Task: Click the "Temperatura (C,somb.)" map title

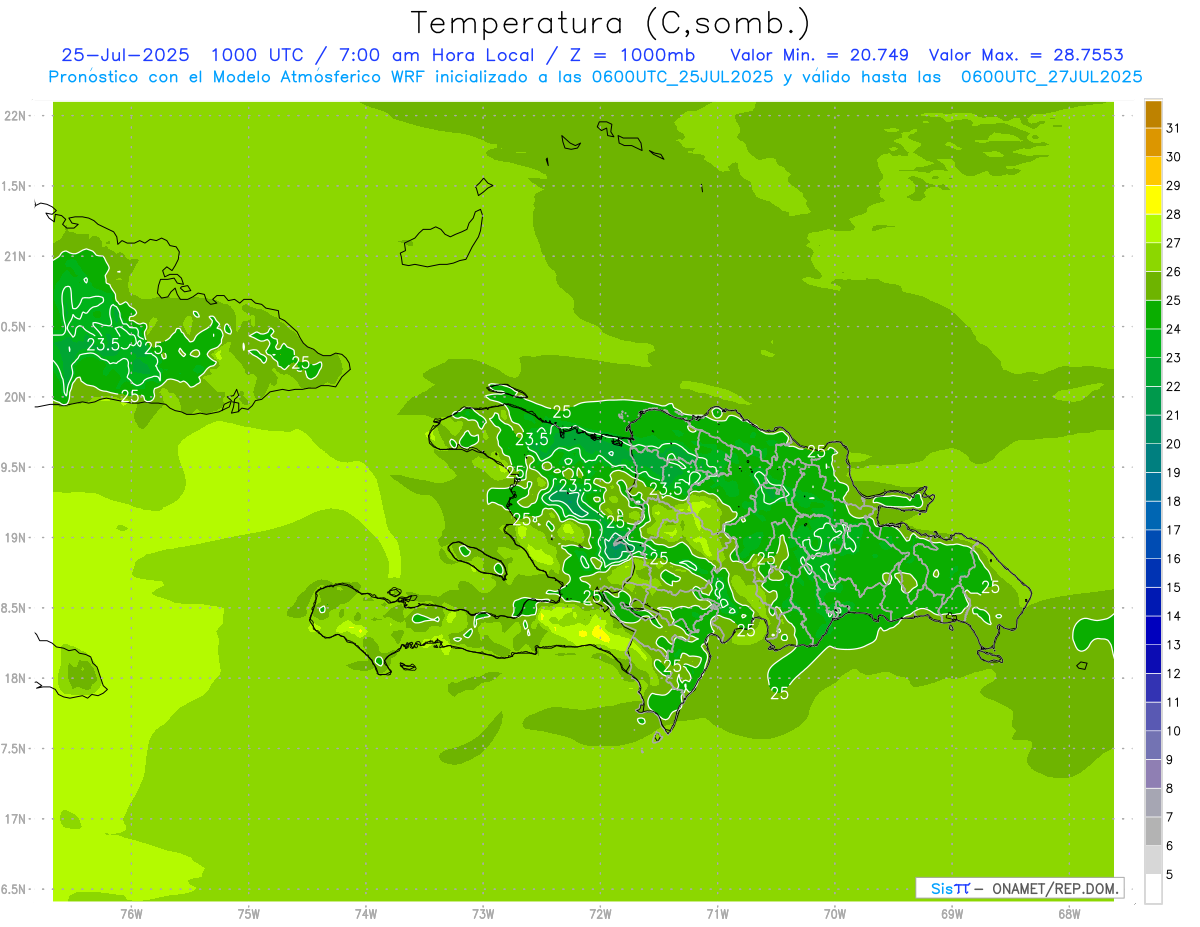Action: [x=611, y=24]
